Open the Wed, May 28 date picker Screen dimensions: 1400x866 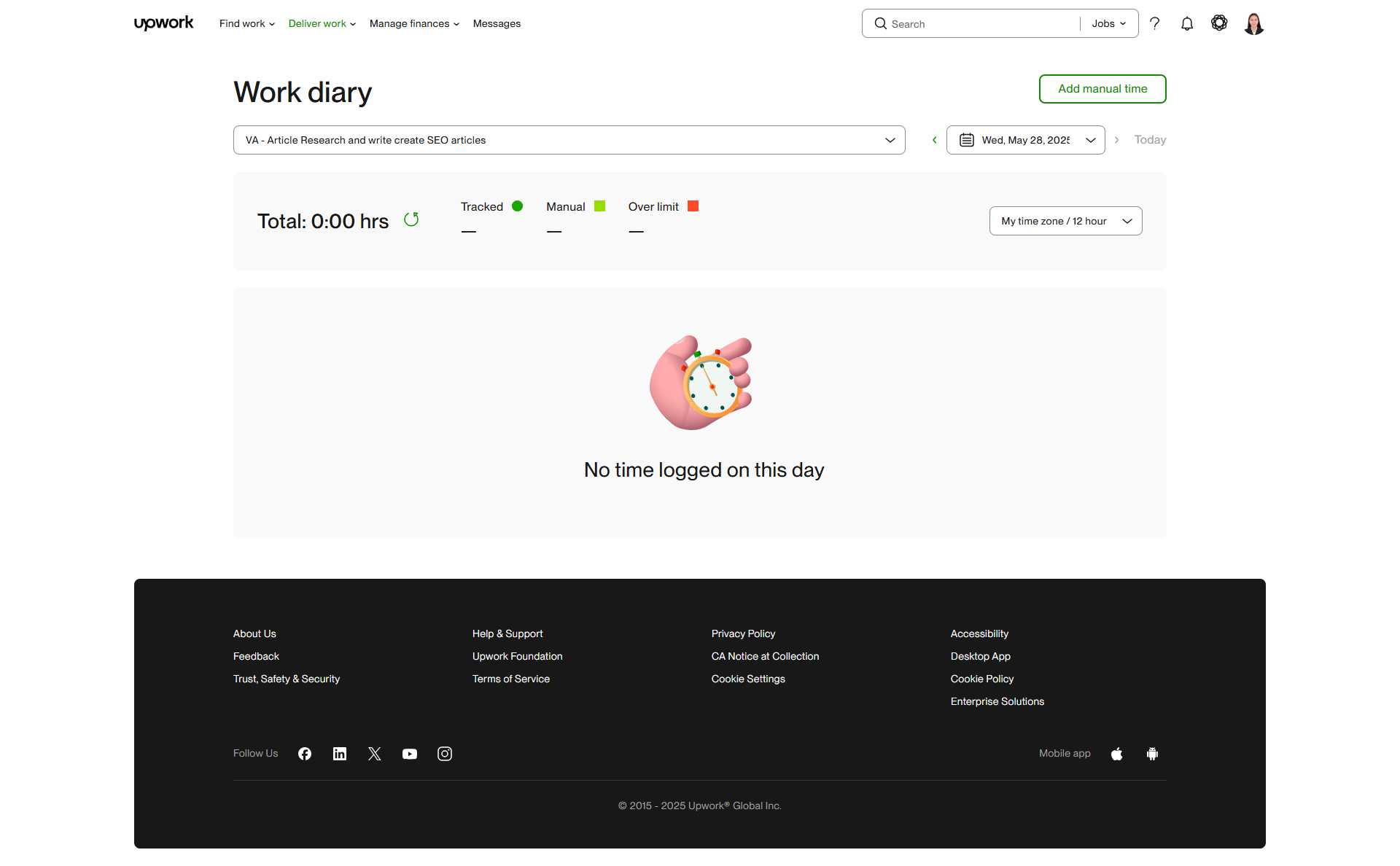pos(1026,140)
